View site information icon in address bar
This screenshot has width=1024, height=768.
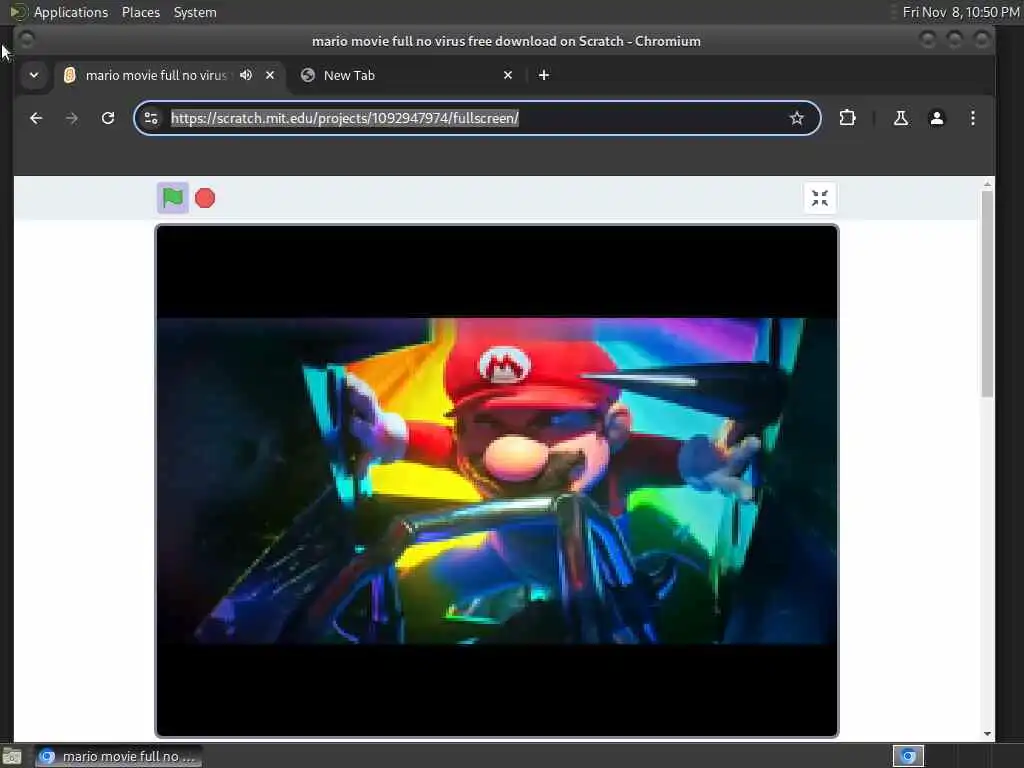(x=152, y=118)
